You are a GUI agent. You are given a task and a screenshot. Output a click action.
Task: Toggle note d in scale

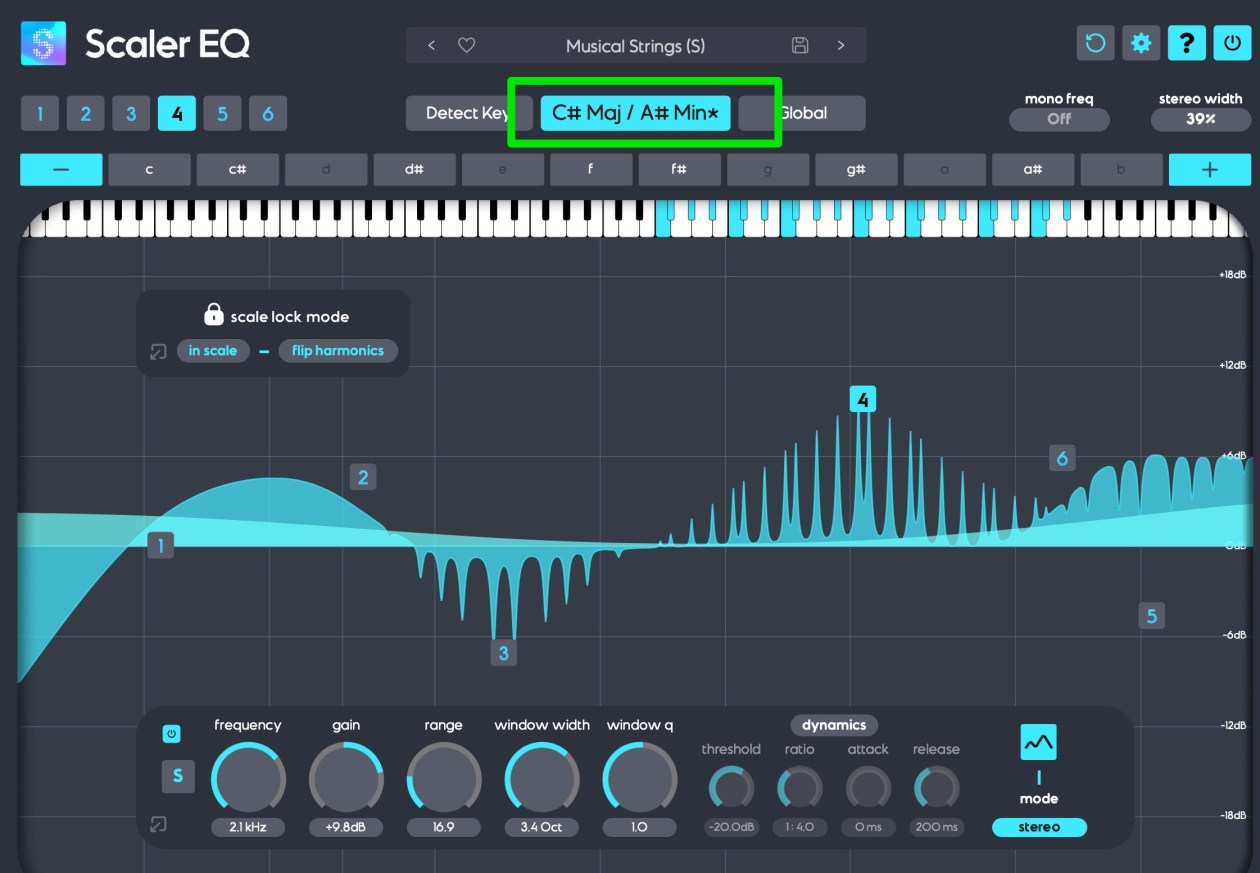326,169
